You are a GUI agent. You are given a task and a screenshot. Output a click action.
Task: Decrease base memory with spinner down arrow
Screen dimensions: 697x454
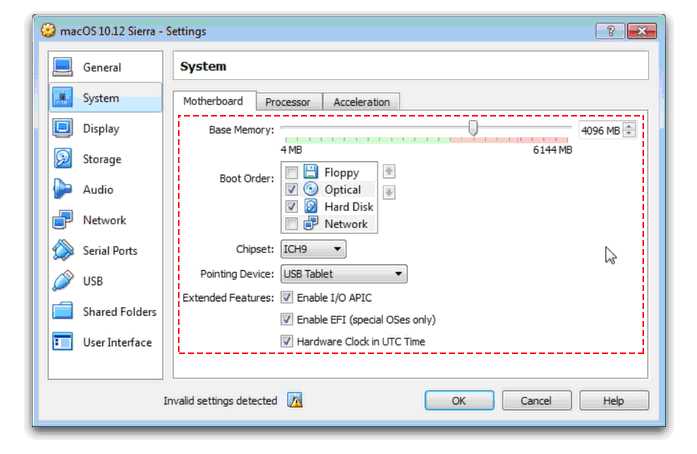click(x=629, y=133)
